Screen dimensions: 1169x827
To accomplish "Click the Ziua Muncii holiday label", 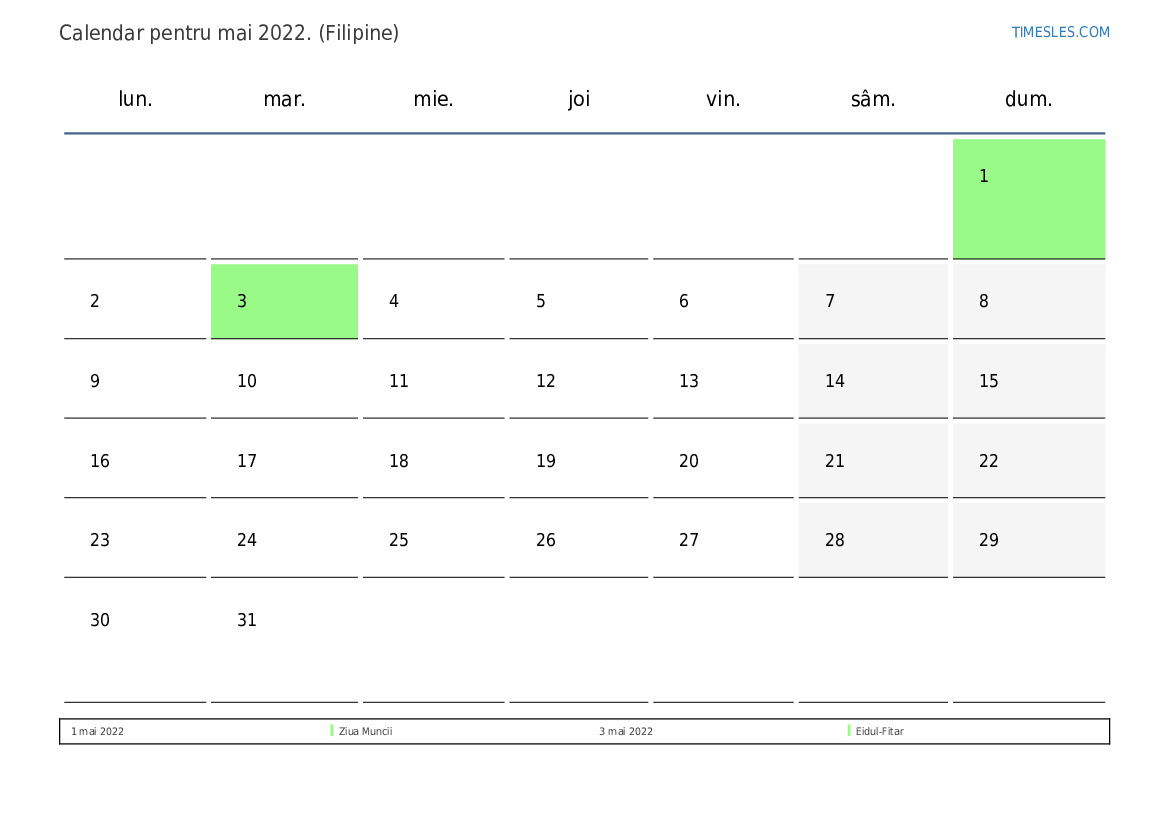I will tap(366, 732).
